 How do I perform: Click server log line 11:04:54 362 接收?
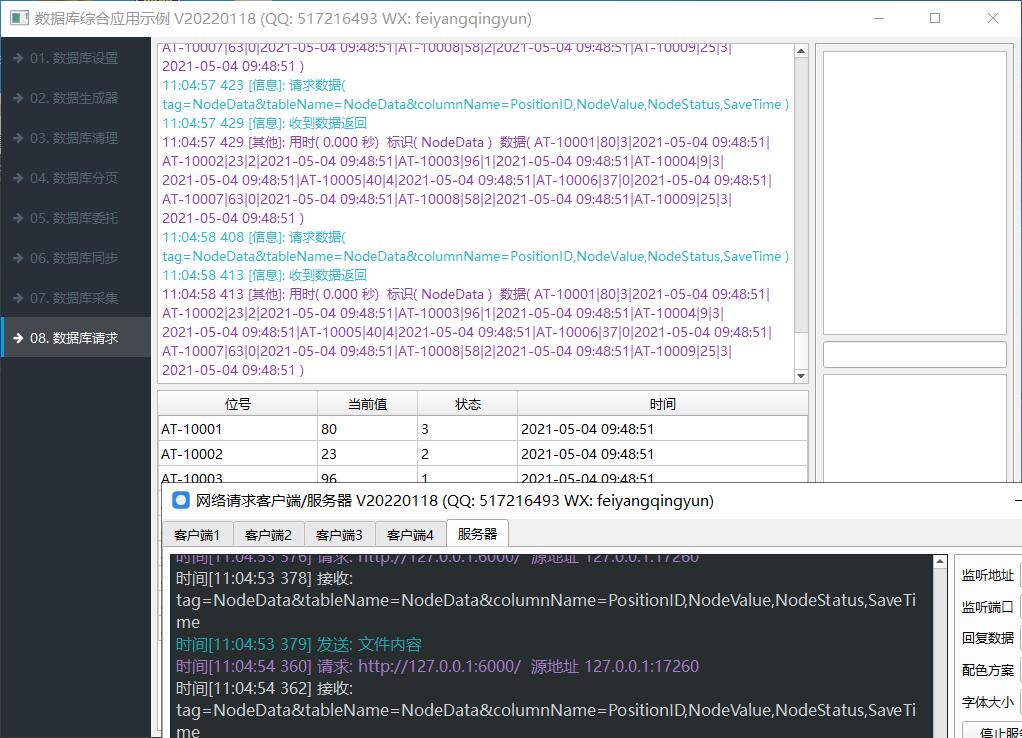pos(265,688)
